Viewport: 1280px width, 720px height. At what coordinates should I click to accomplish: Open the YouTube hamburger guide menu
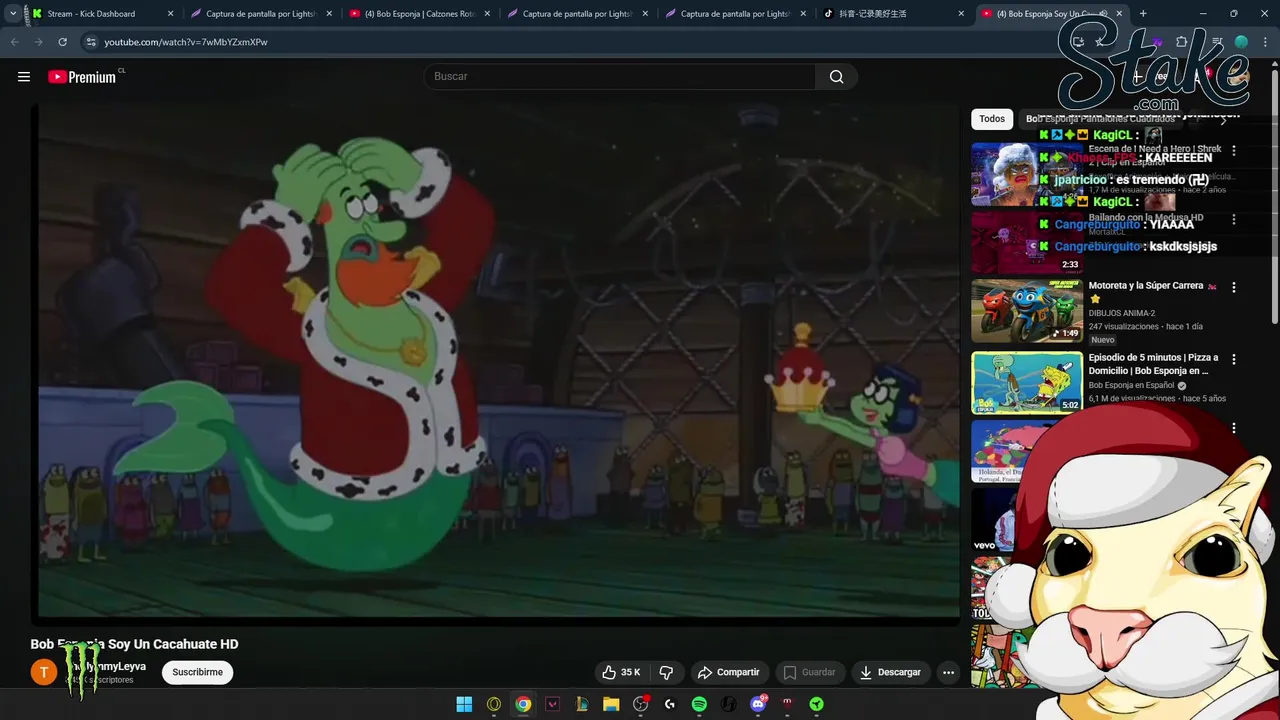pos(24,77)
